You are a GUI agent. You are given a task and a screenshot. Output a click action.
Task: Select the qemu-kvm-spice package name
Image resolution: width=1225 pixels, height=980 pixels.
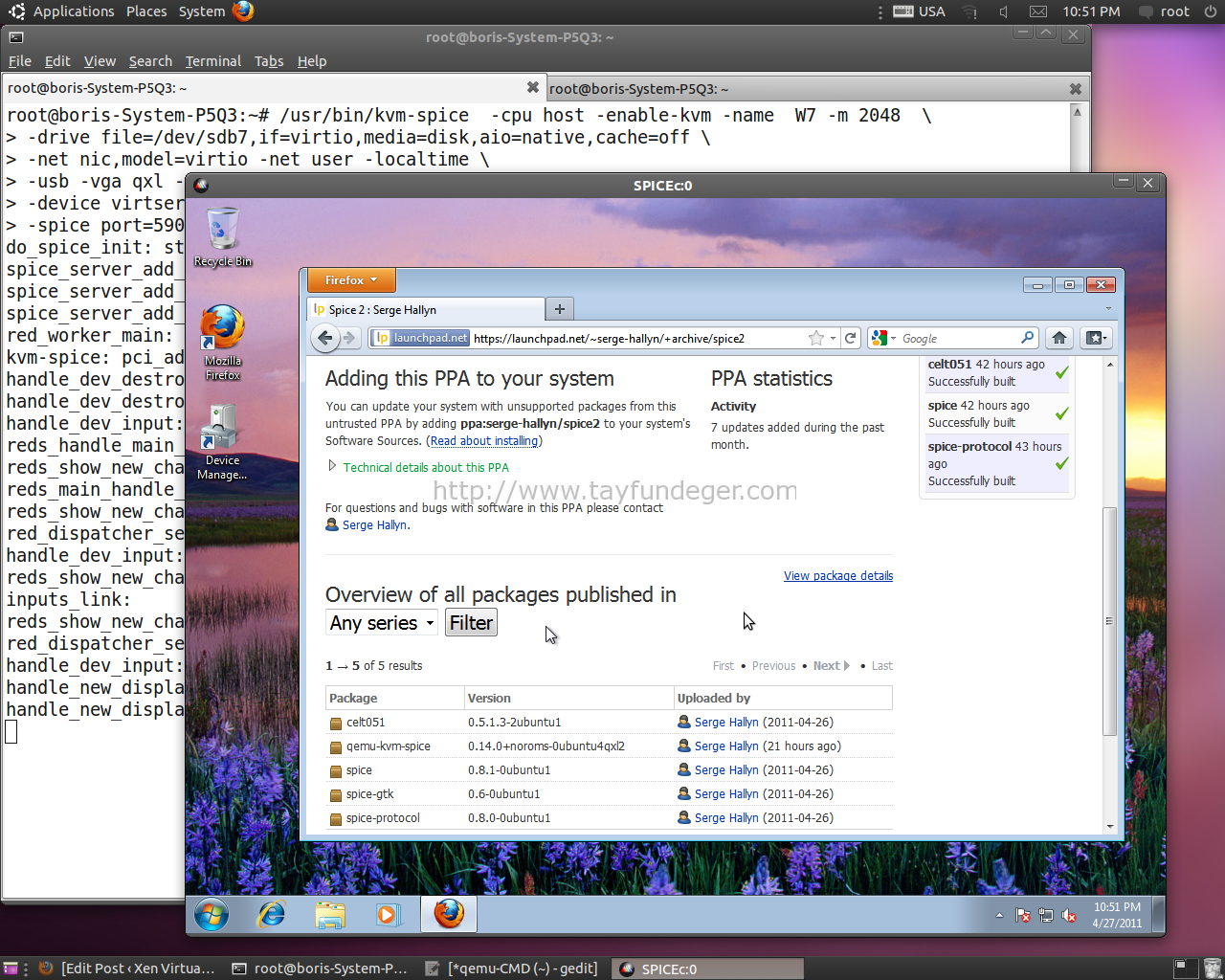point(388,746)
